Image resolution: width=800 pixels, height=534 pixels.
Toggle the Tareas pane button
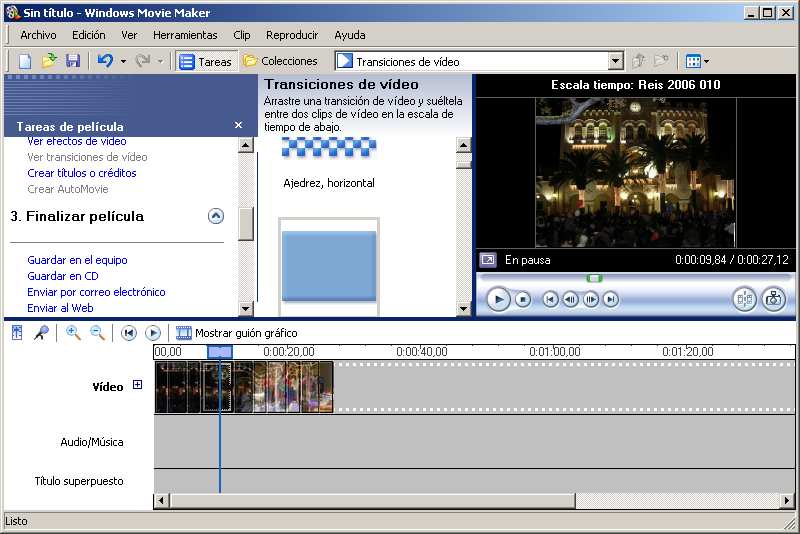205,61
